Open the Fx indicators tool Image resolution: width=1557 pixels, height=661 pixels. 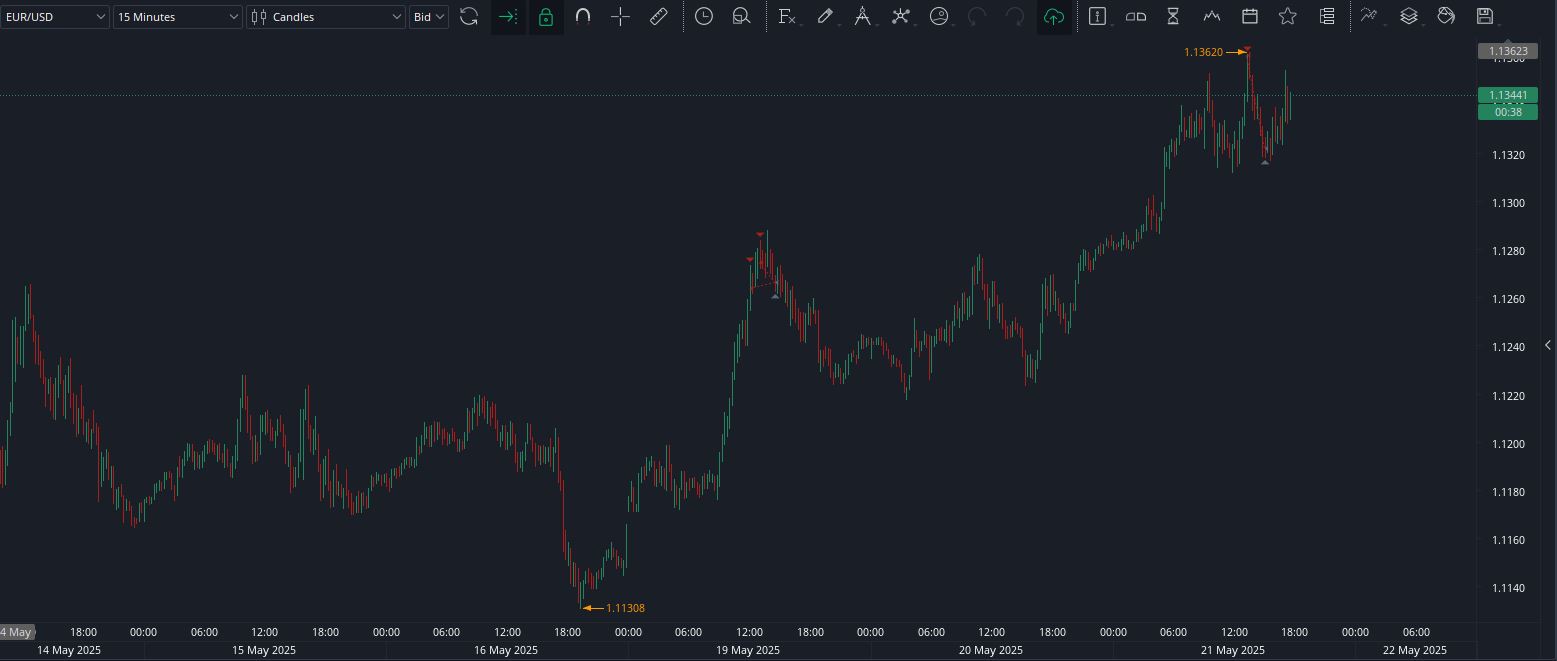tap(787, 17)
